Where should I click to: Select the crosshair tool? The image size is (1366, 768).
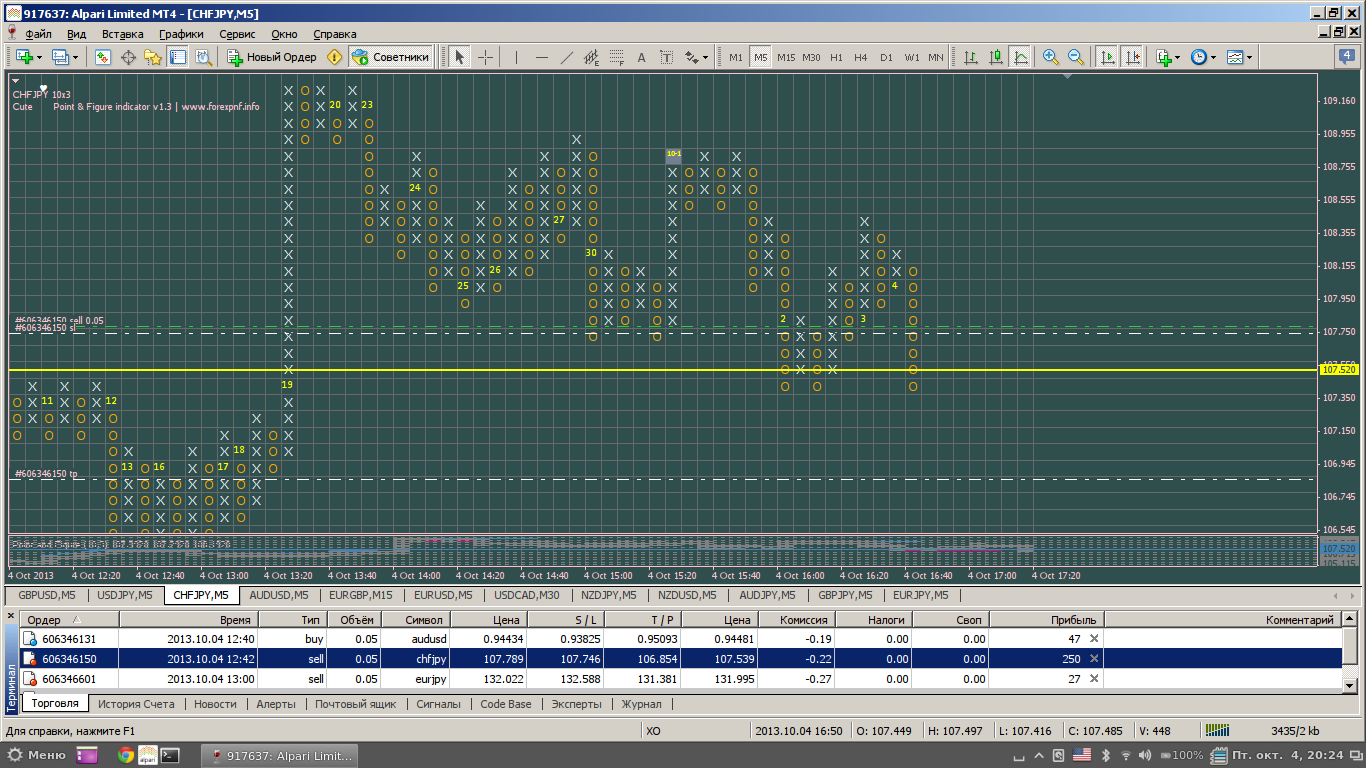click(485, 57)
